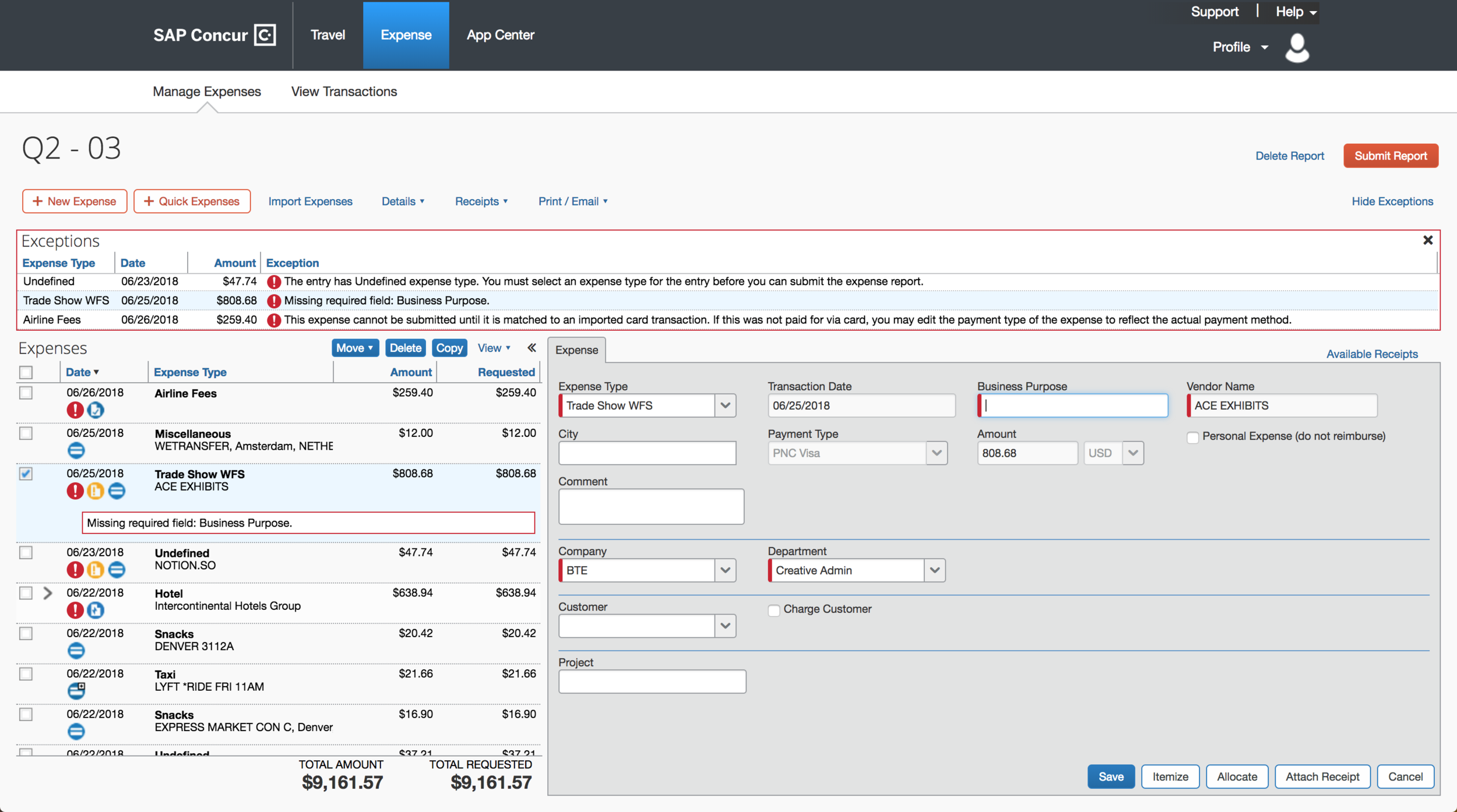Click the Submit Report button
Image resolution: width=1457 pixels, height=812 pixels.
coord(1391,156)
